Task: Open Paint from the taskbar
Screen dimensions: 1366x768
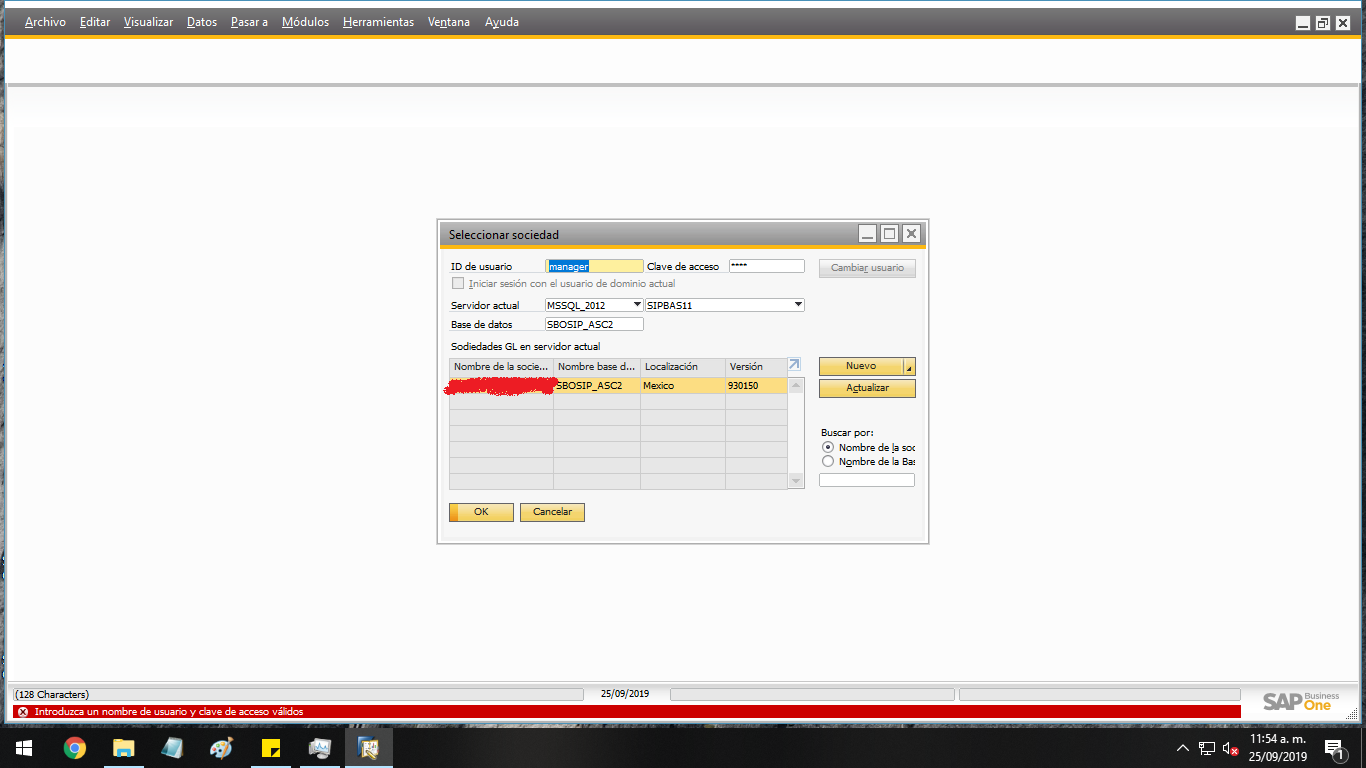Action: point(221,748)
